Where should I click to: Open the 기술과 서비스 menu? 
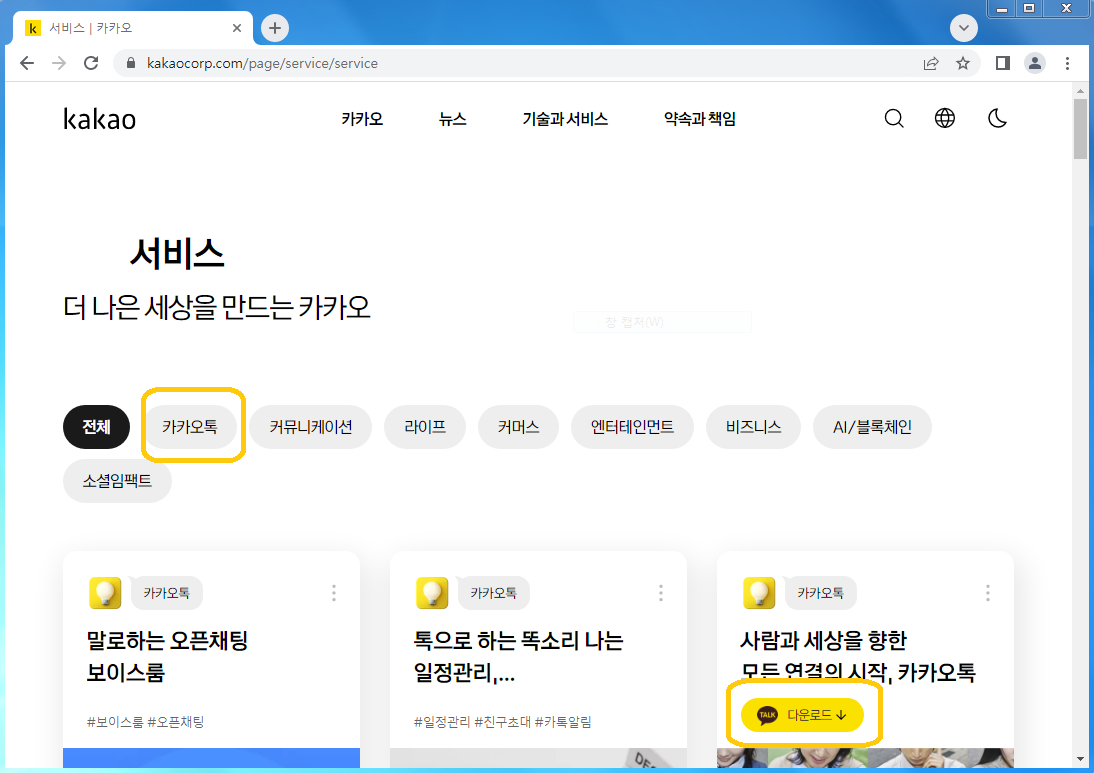565,119
